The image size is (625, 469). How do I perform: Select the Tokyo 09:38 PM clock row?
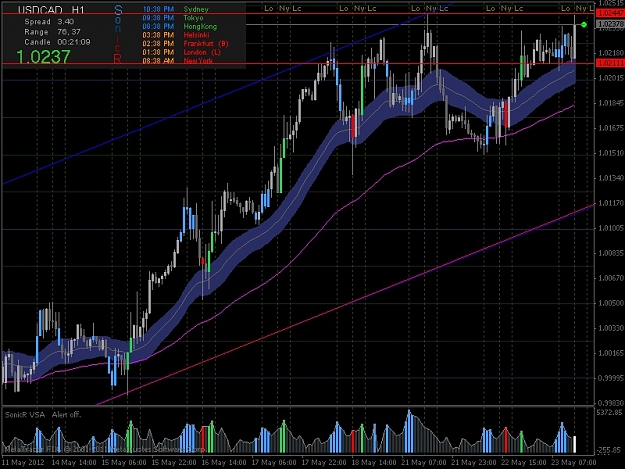[173, 18]
